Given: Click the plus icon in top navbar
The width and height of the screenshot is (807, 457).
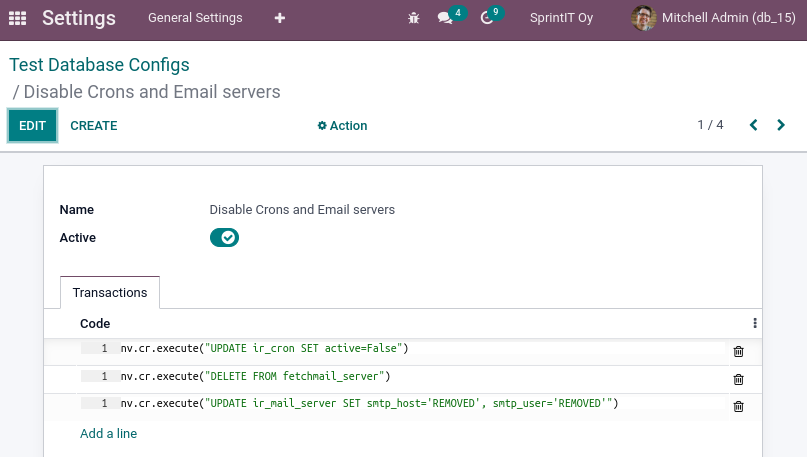Looking at the screenshot, I should pos(279,18).
